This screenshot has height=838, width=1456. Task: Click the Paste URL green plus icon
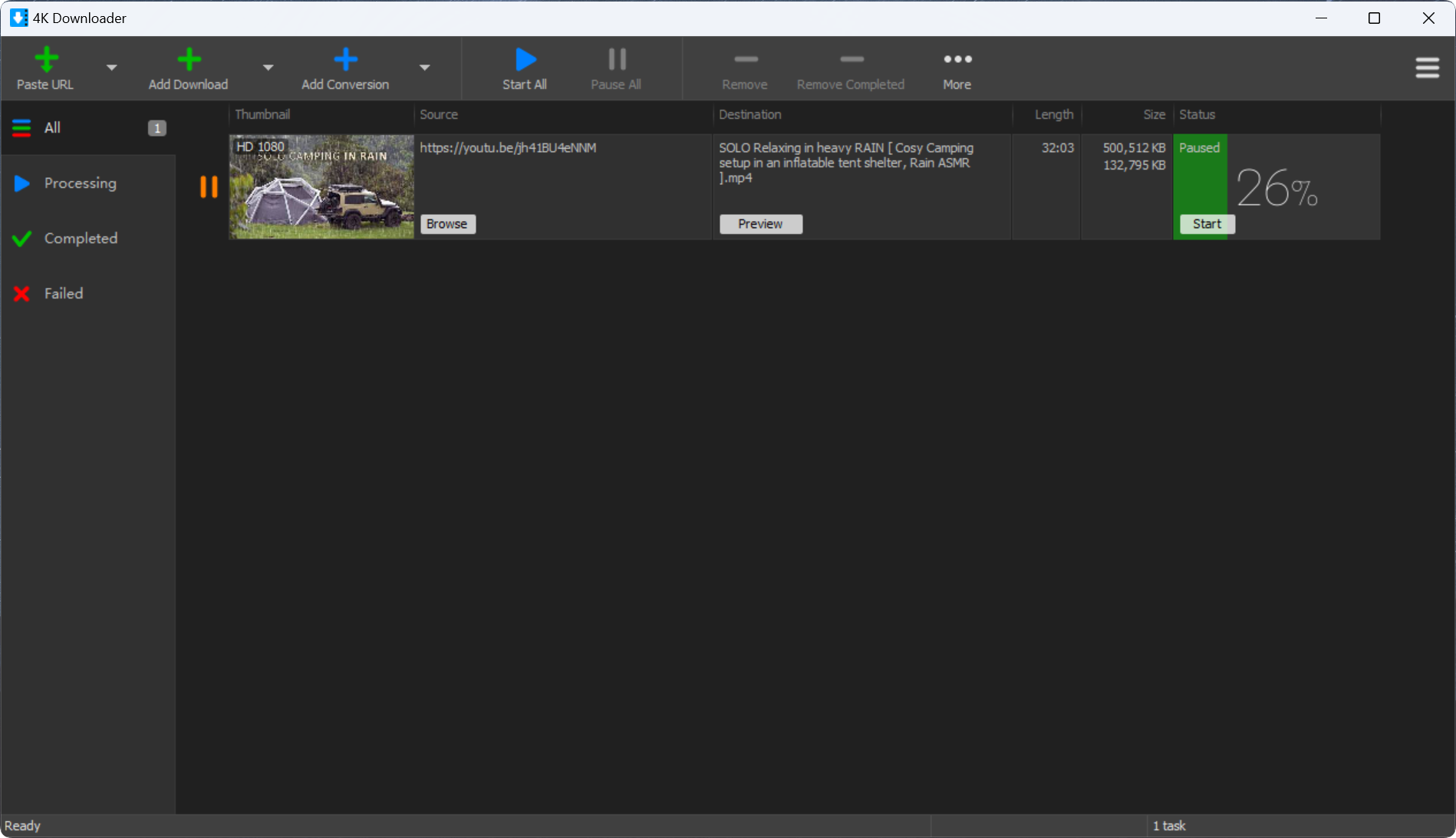coord(46,60)
